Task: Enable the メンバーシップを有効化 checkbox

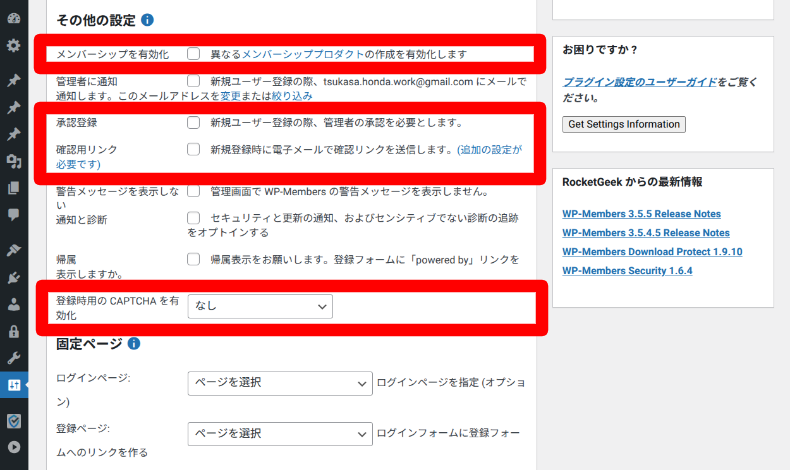Action: pos(193,54)
